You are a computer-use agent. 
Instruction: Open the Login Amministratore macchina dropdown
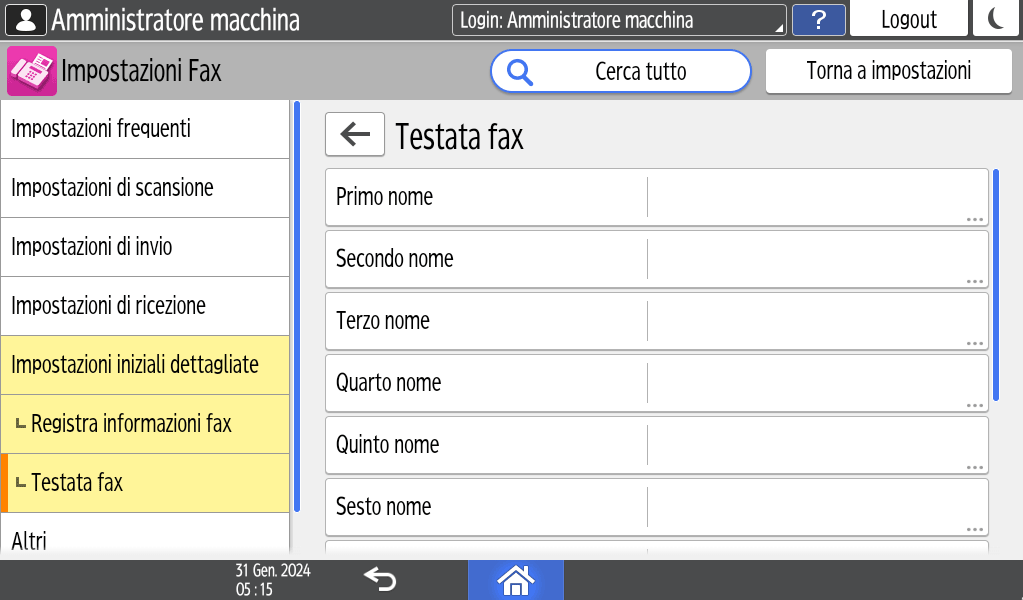pos(618,20)
